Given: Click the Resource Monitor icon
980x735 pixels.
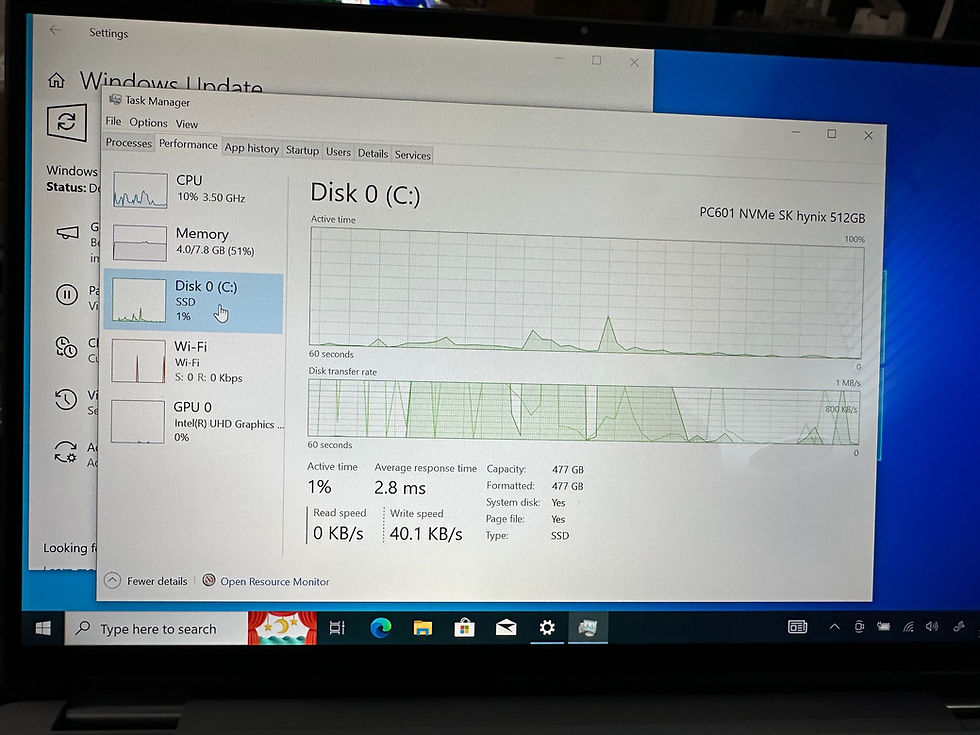Looking at the screenshot, I should [x=209, y=580].
